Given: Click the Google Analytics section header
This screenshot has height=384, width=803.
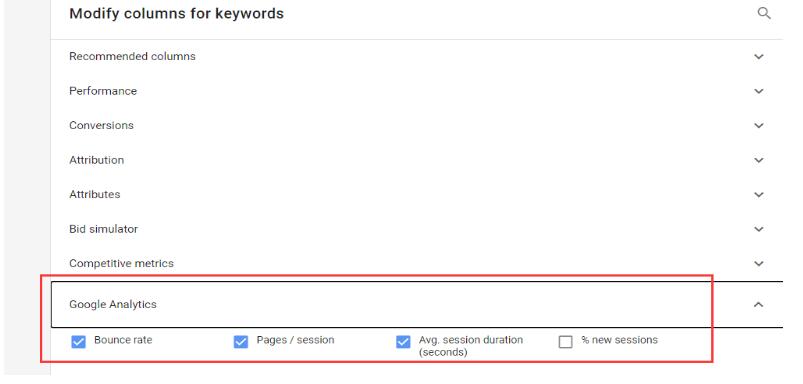Looking at the screenshot, I should click(x=417, y=304).
